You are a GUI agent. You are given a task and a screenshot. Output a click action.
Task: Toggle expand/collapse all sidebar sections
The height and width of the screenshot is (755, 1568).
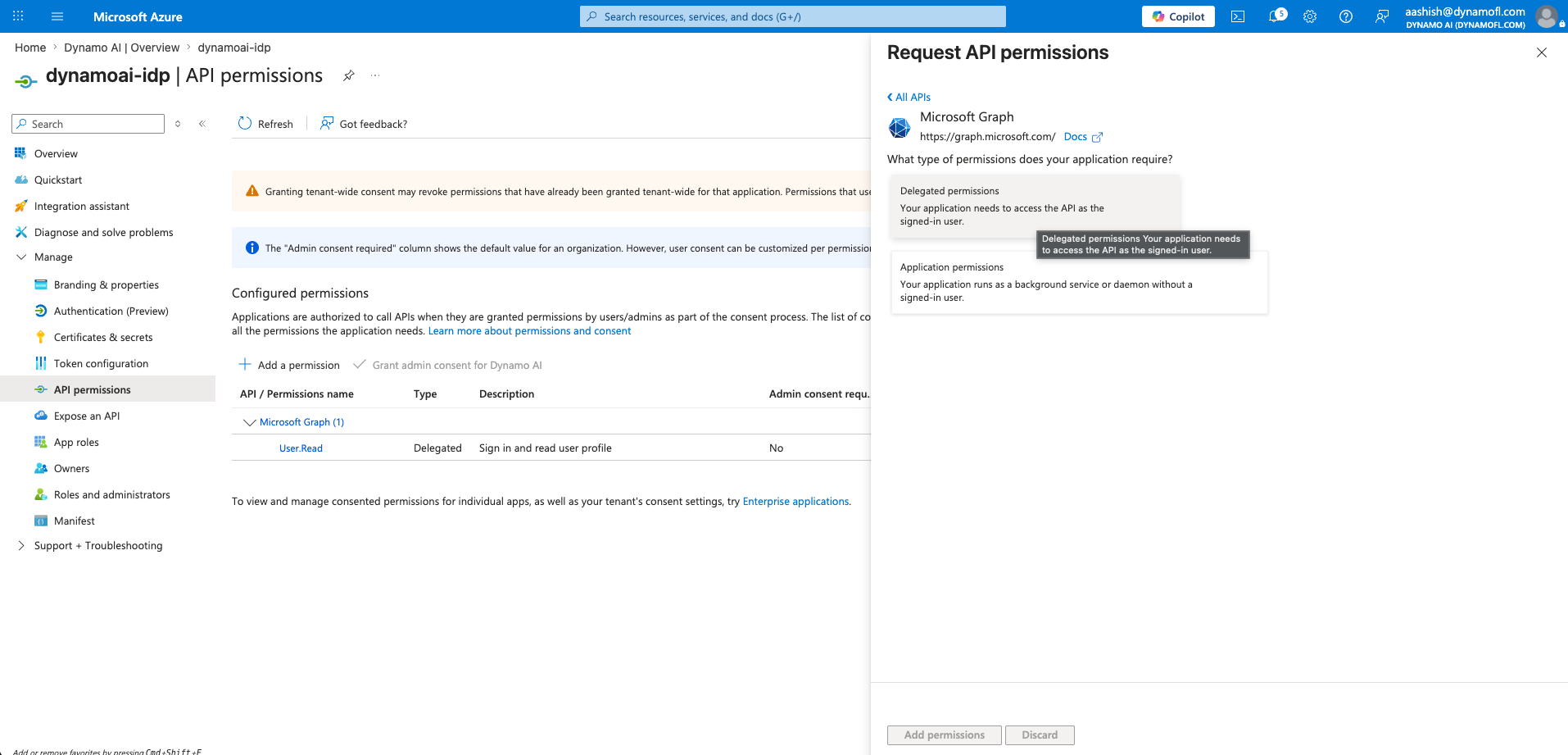[x=178, y=124]
